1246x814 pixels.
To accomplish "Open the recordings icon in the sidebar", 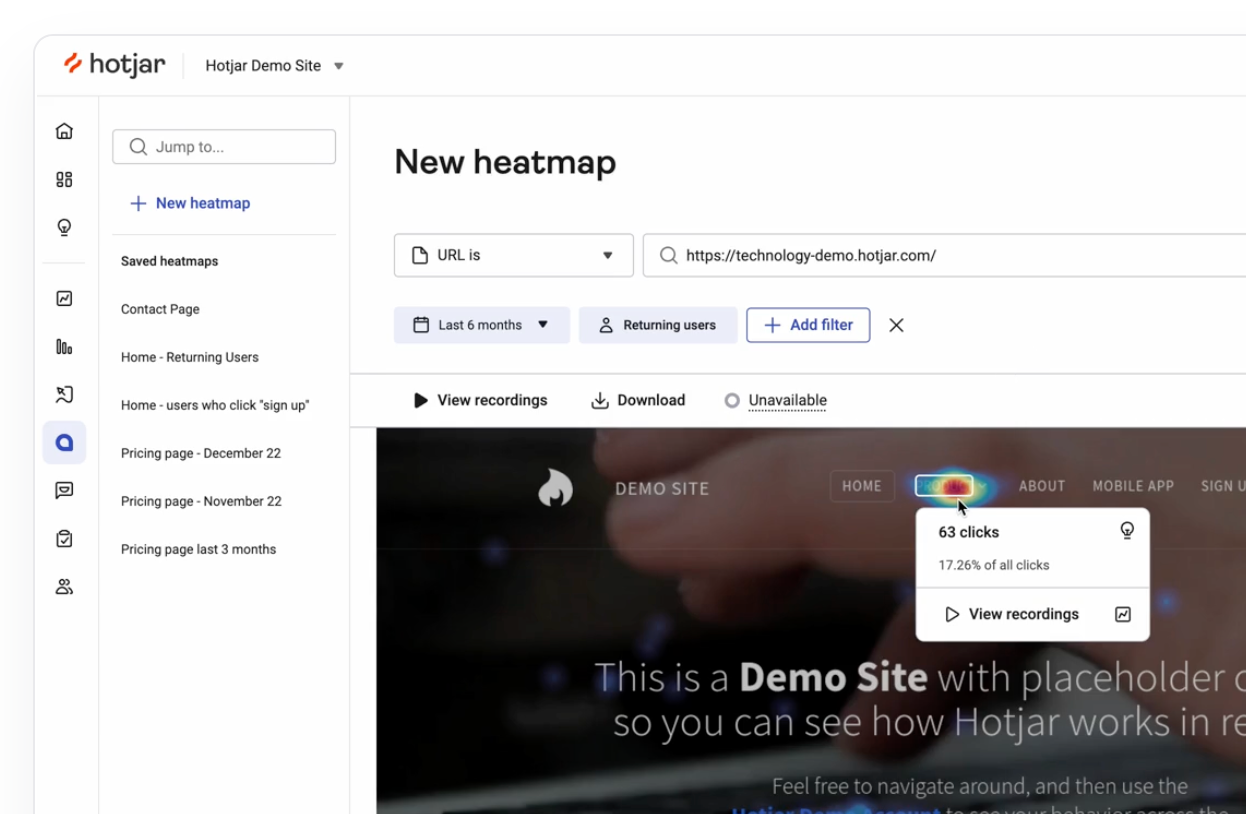I will (64, 395).
